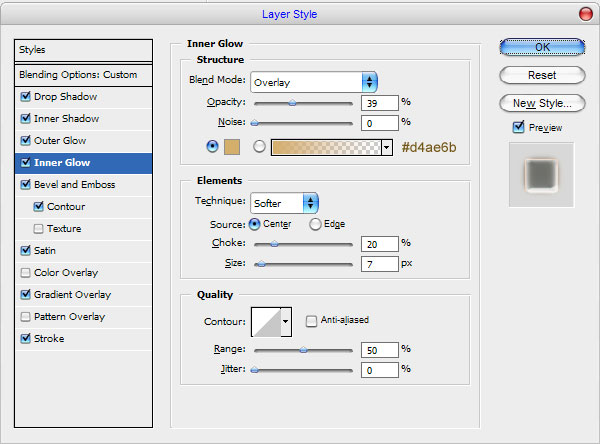Click the OK button
Image resolution: width=600 pixels, height=444 pixels.
tap(542, 47)
